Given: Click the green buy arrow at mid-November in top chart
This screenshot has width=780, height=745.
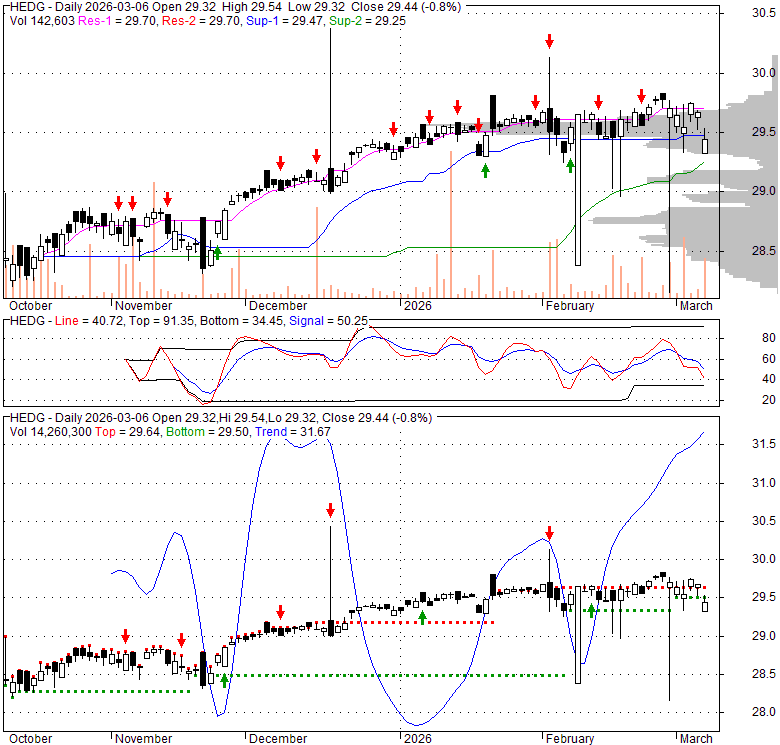Looking at the screenshot, I should (x=217, y=252).
